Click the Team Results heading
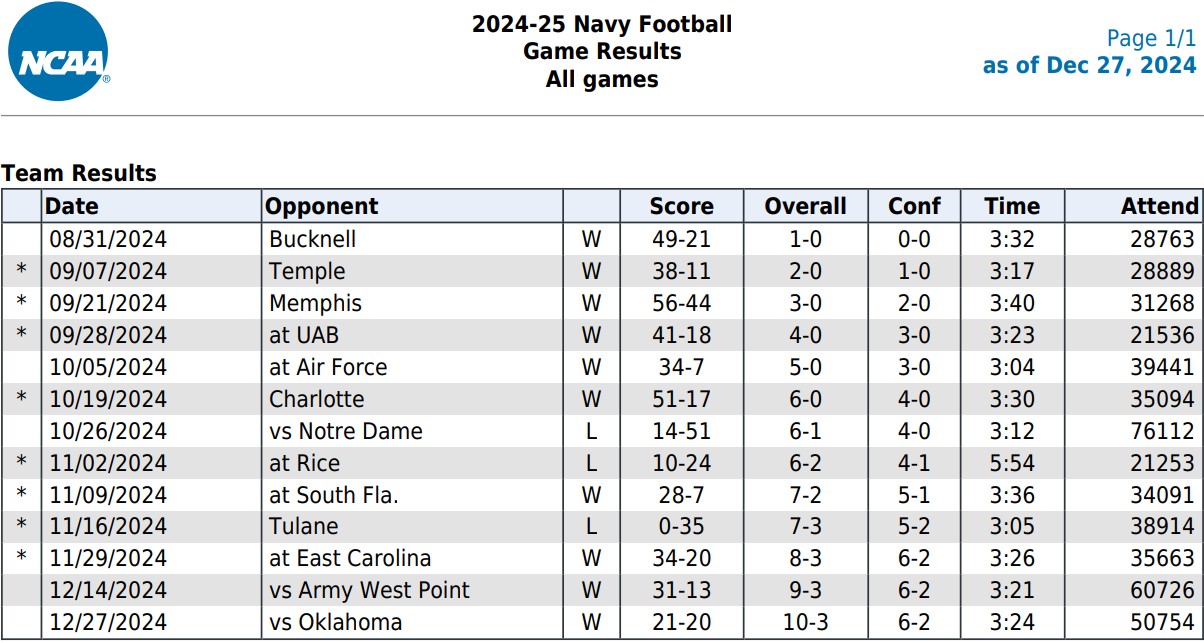This screenshot has height=643, width=1204. [79, 173]
